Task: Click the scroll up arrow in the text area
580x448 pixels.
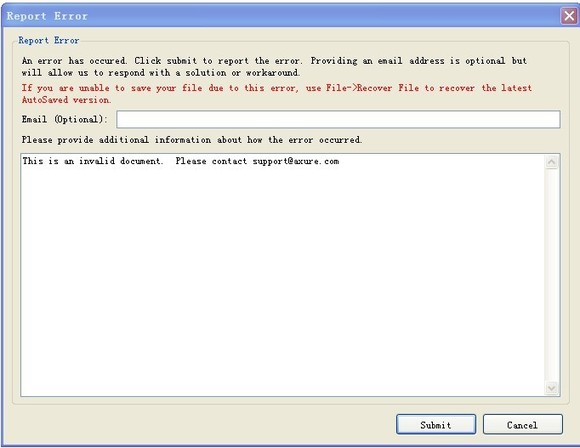Action: [552, 162]
